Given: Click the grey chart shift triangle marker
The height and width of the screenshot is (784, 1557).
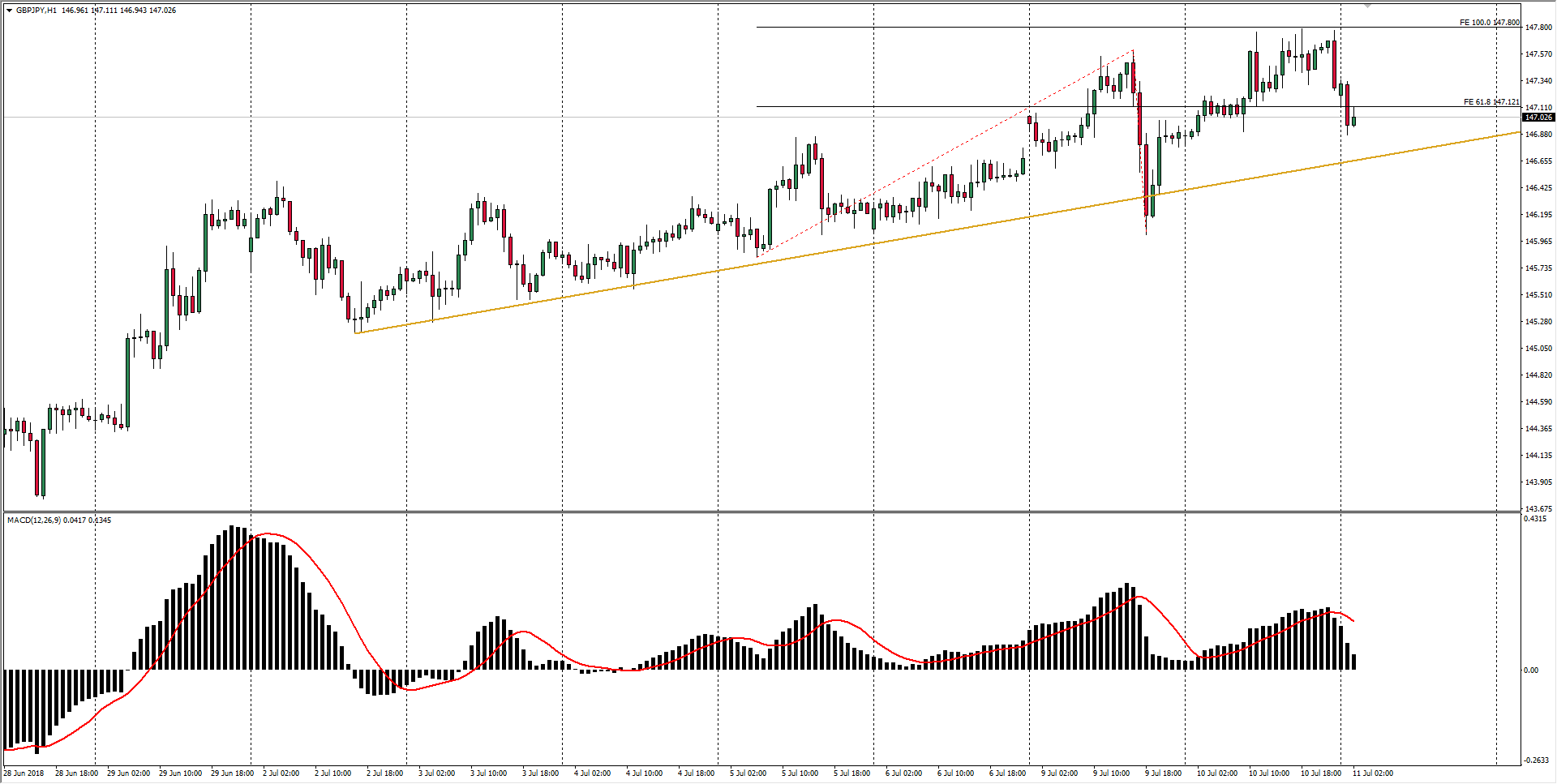Looking at the screenshot, I should tap(1366, 6).
